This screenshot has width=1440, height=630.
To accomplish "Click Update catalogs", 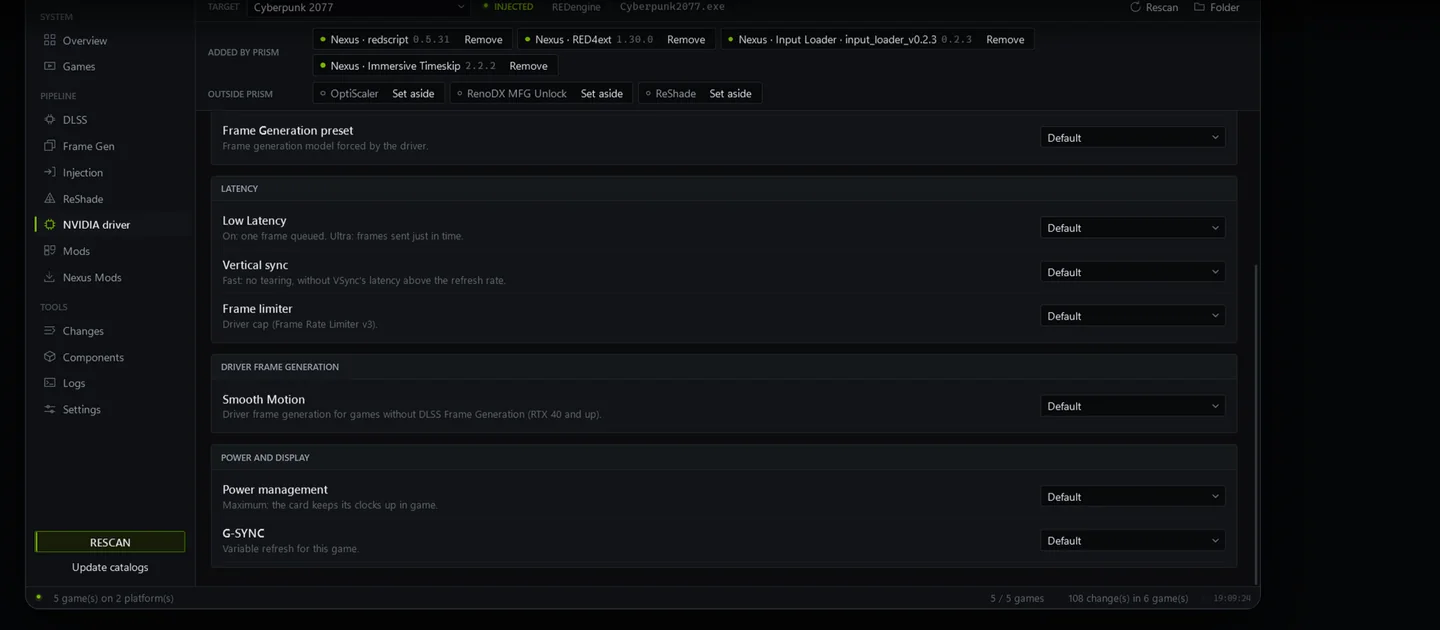I will click(x=110, y=567).
